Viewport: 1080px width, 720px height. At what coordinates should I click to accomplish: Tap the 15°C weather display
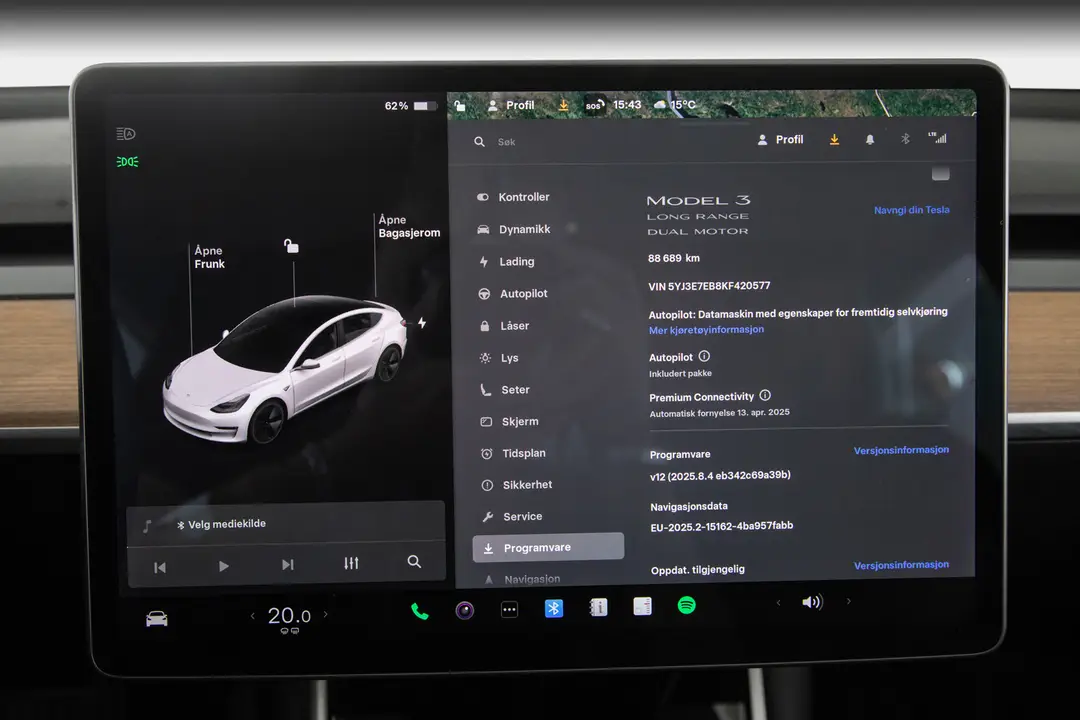point(675,105)
